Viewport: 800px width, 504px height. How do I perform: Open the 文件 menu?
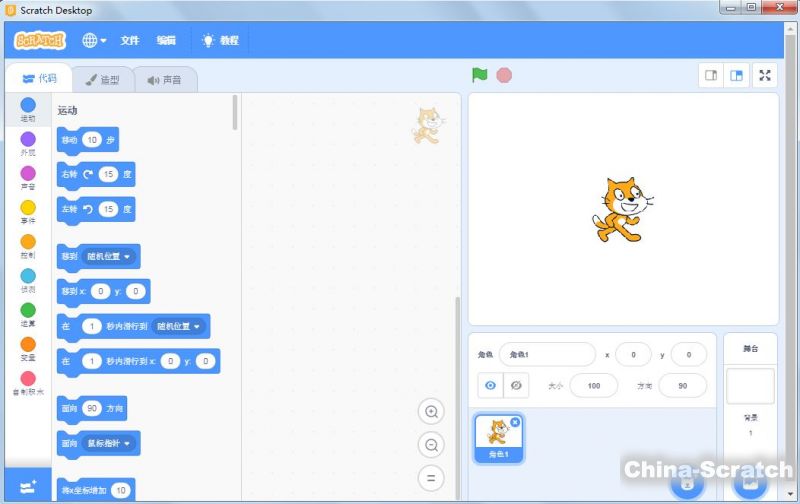pyautogui.click(x=130, y=41)
